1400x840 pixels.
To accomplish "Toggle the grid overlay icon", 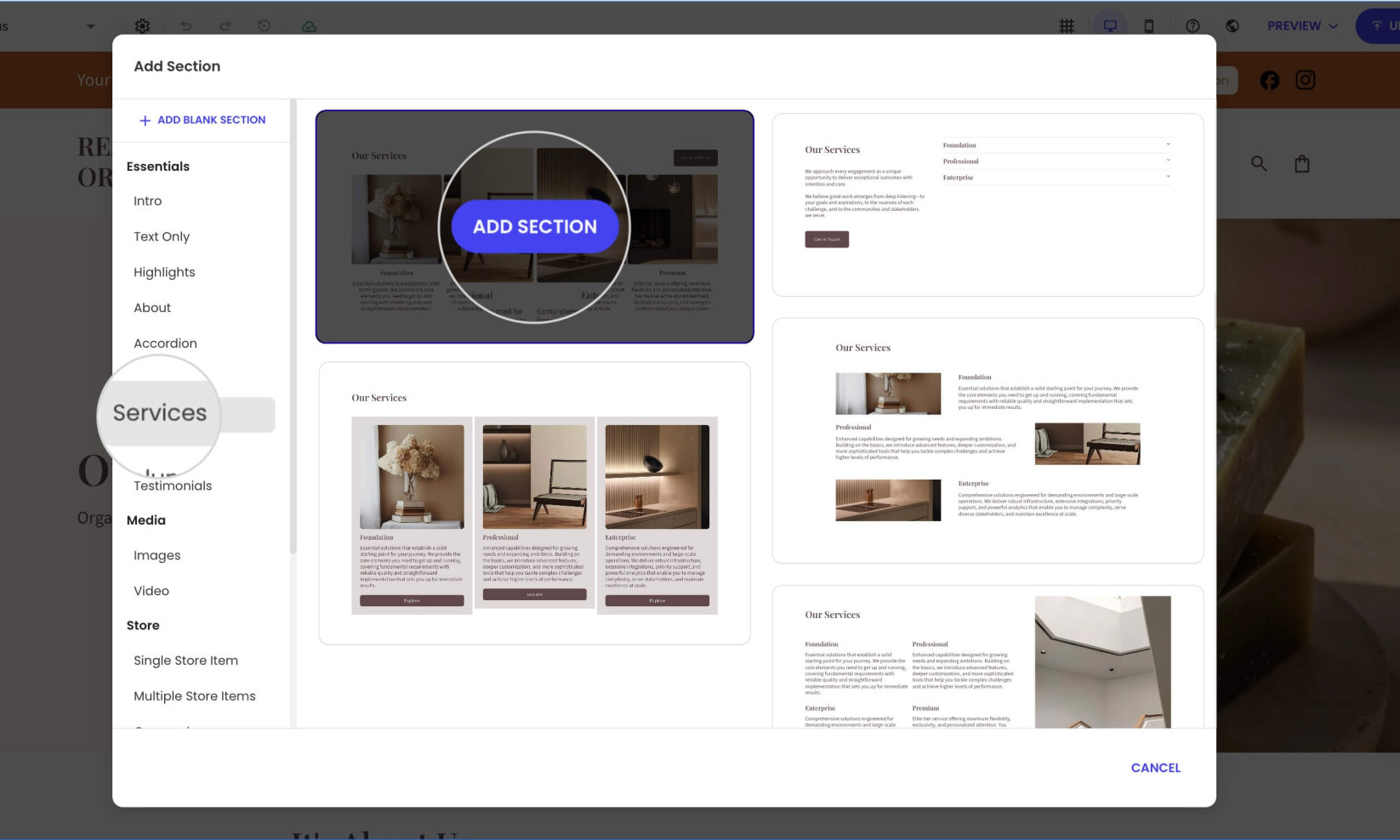I will click(1067, 26).
